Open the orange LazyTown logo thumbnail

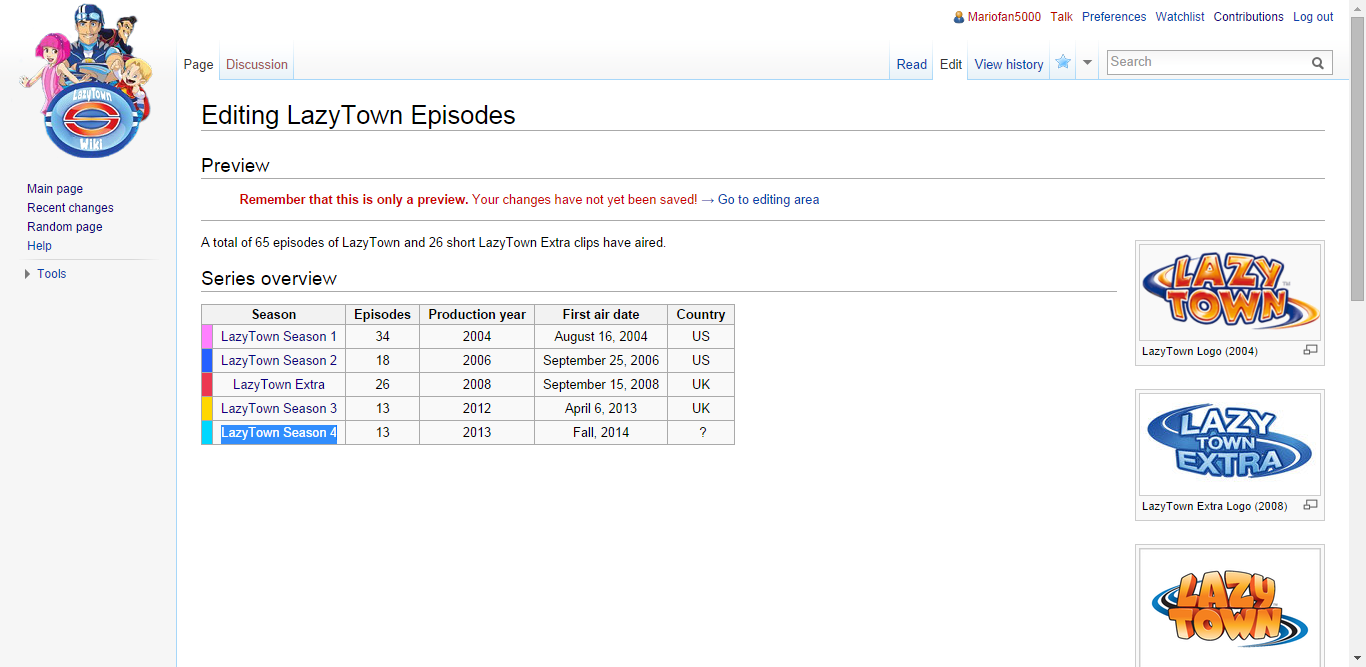tap(1230, 608)
